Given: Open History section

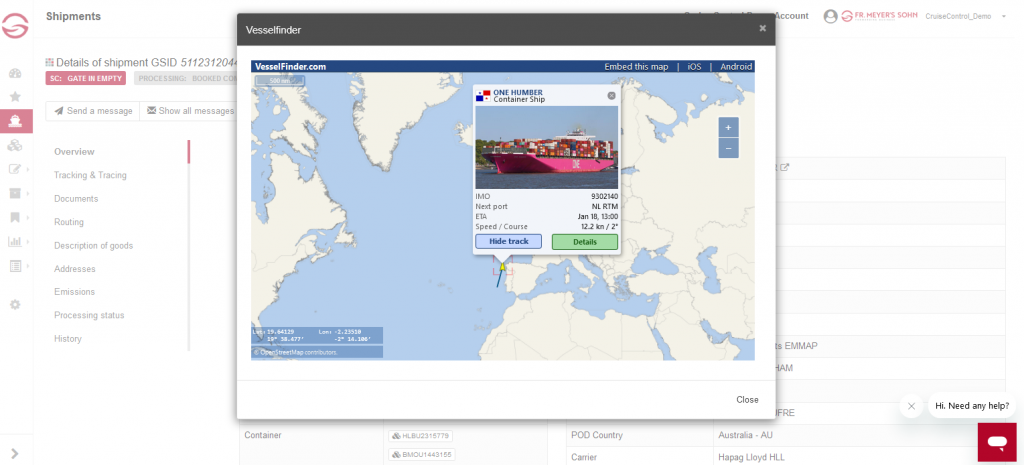Looking at the screenshot, I should (x=68, y=339).
